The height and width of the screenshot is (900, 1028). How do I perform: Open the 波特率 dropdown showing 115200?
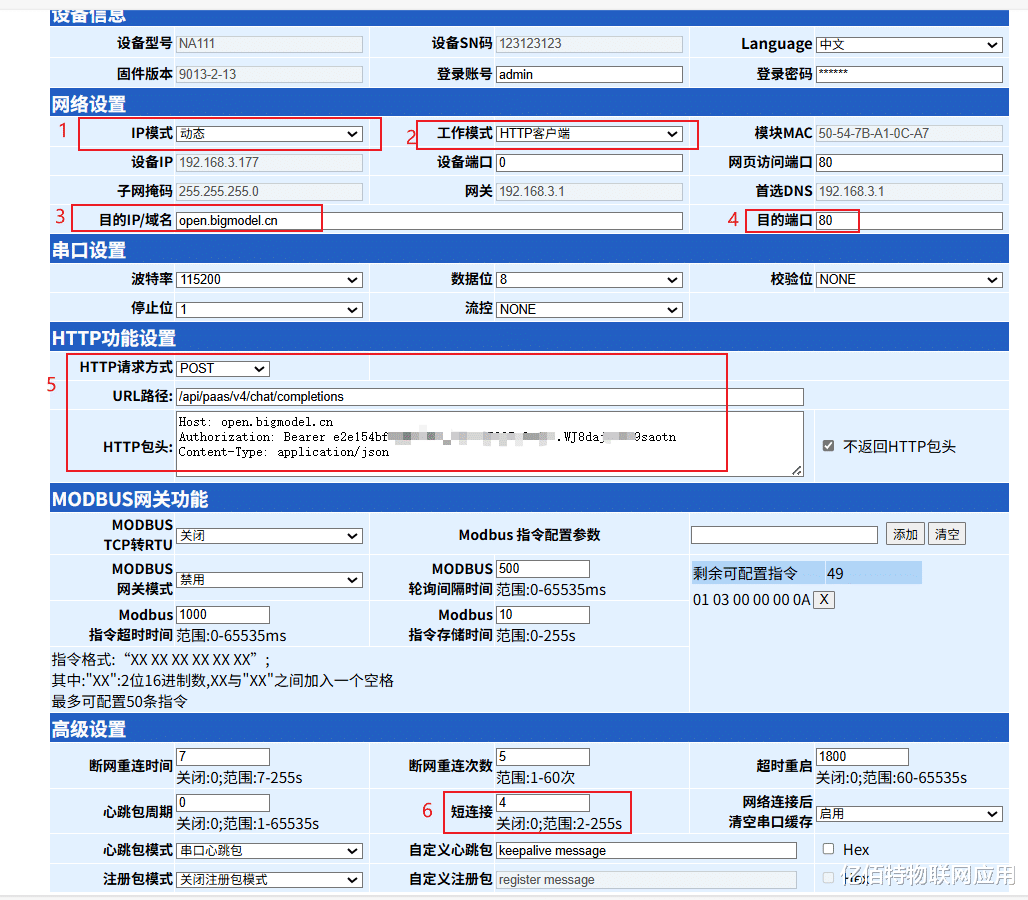pyautogui.click(x=269, y=279)
